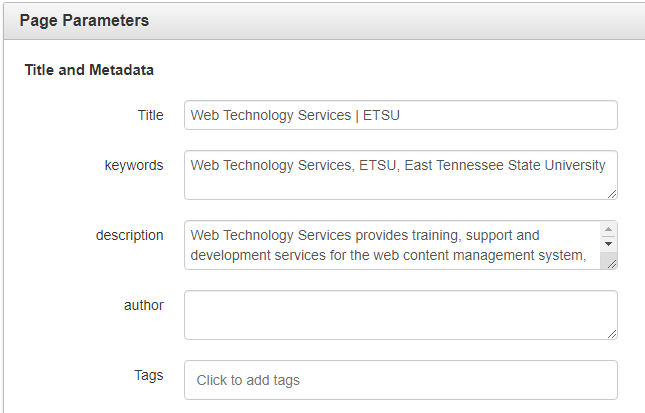This screenshot has width=645, height=413.
Task: Click the keywords box resize handle
Action: click(x=611, y=193)
